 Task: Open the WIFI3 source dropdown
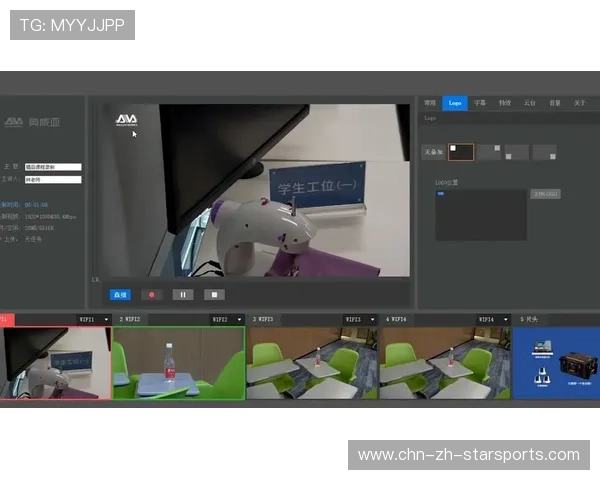(354, 319)
